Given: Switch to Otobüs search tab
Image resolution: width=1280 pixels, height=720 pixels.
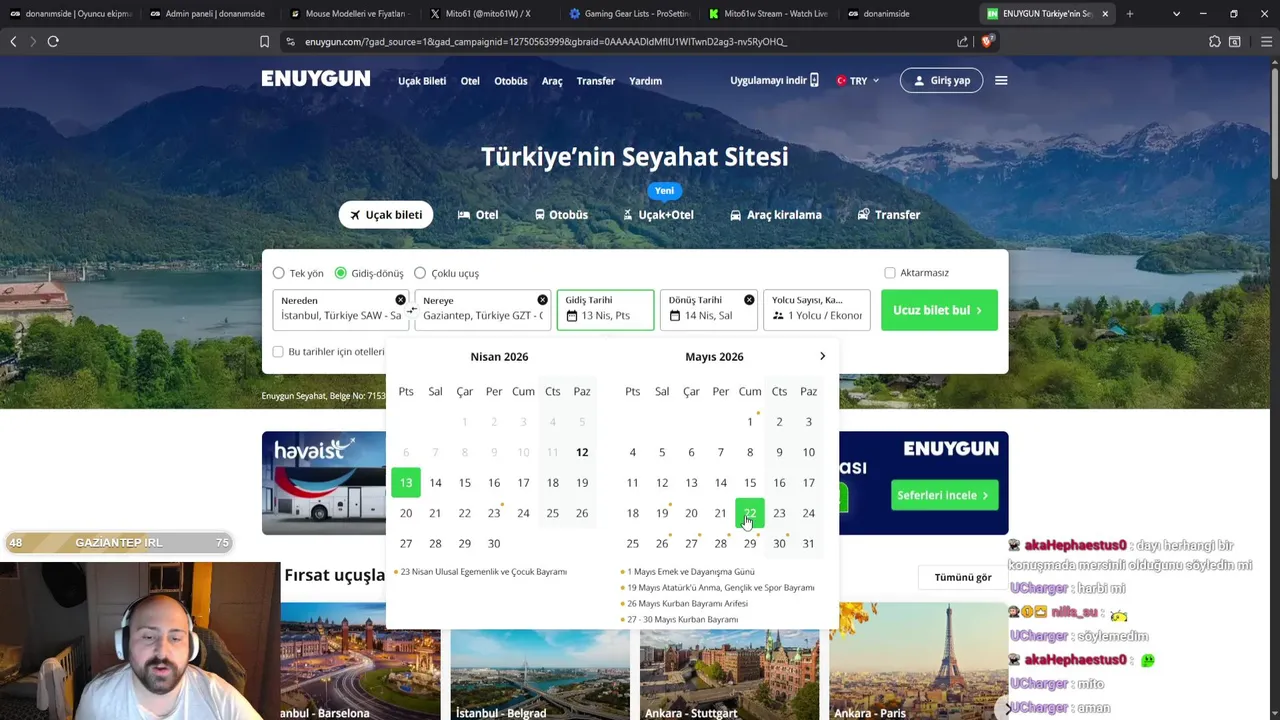Looking at the screenshot, I should [561, 215].
